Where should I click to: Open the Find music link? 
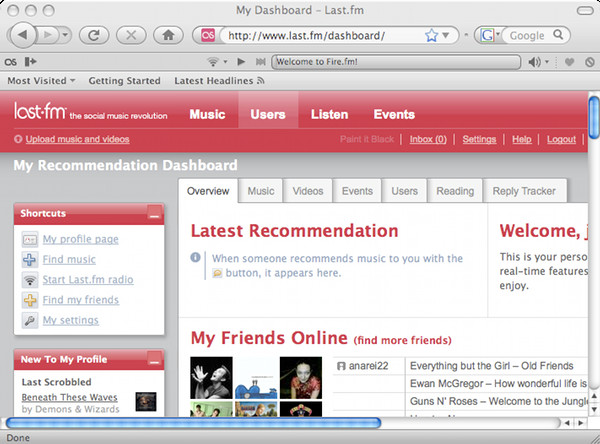[x=69, y=260]
